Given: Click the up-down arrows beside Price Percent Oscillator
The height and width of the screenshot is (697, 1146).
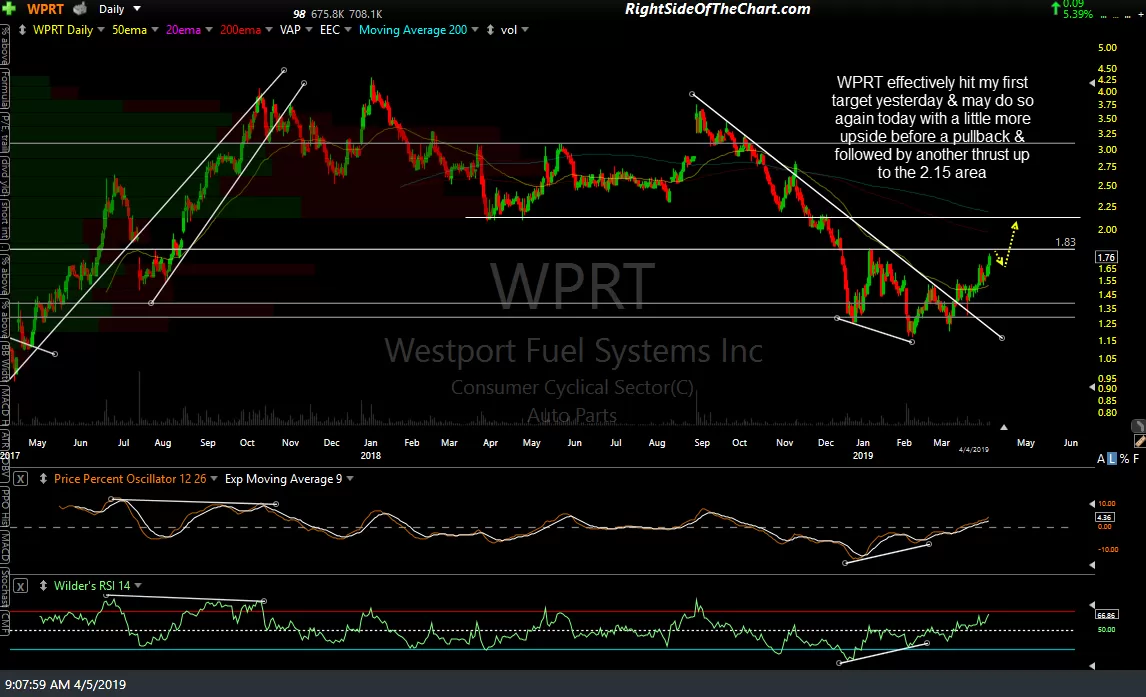Looking at the screenshot, I should pos(43,479).
